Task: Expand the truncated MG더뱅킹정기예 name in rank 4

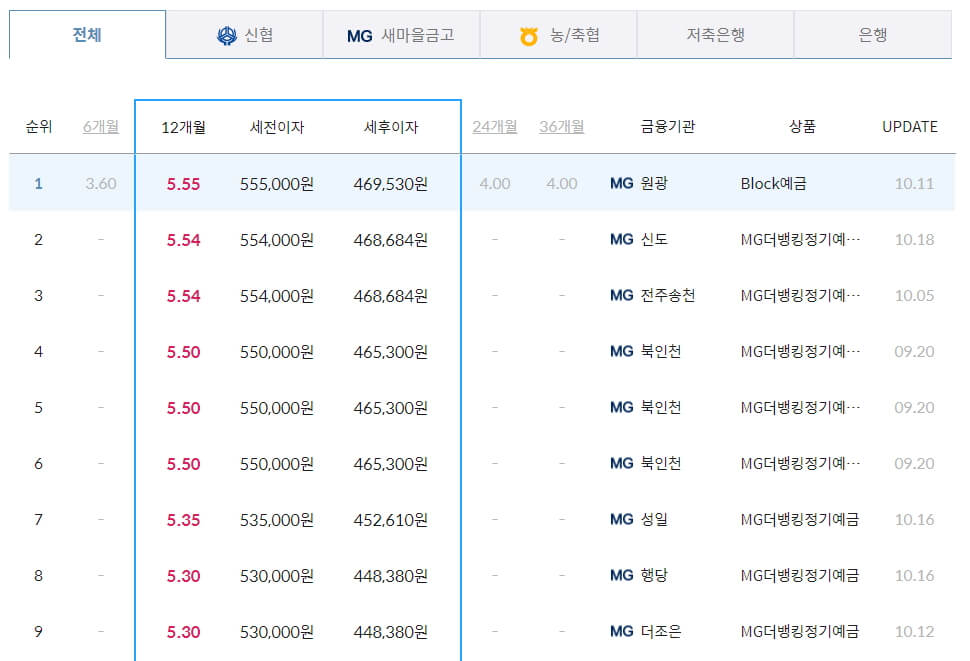Action: pos(800,351)
